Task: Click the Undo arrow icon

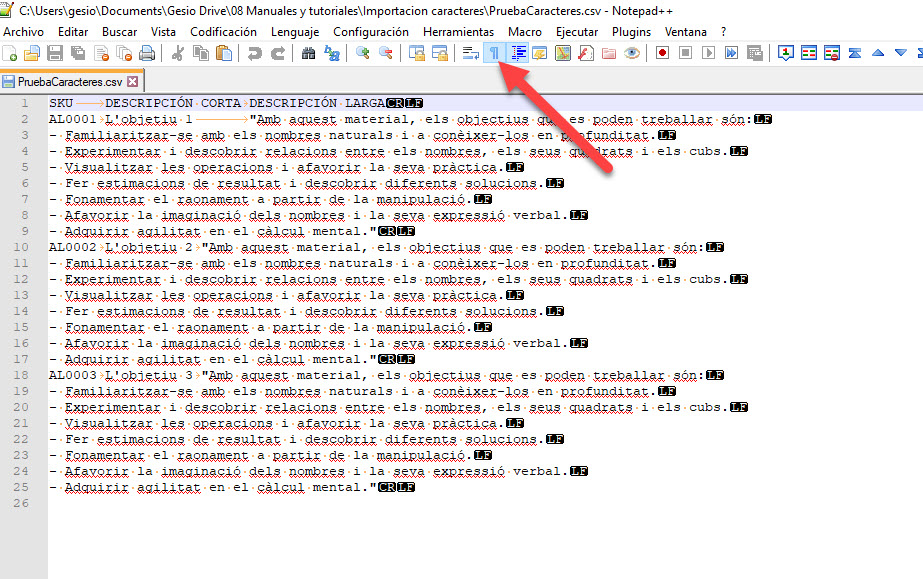Action: tap(254, 54)
